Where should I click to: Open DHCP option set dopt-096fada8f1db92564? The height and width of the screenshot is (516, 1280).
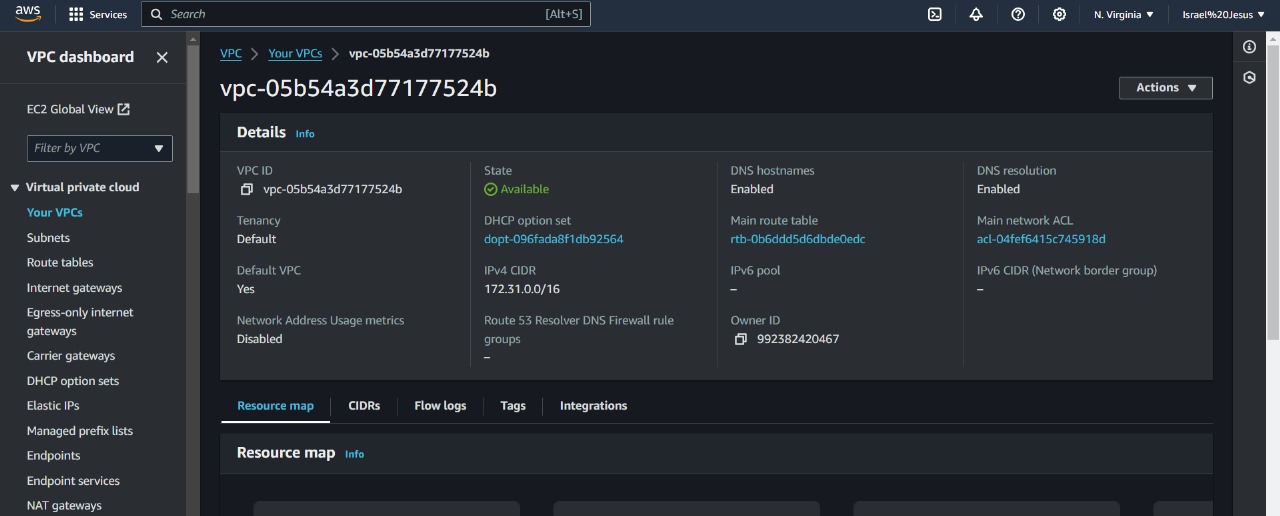(554, 239)
